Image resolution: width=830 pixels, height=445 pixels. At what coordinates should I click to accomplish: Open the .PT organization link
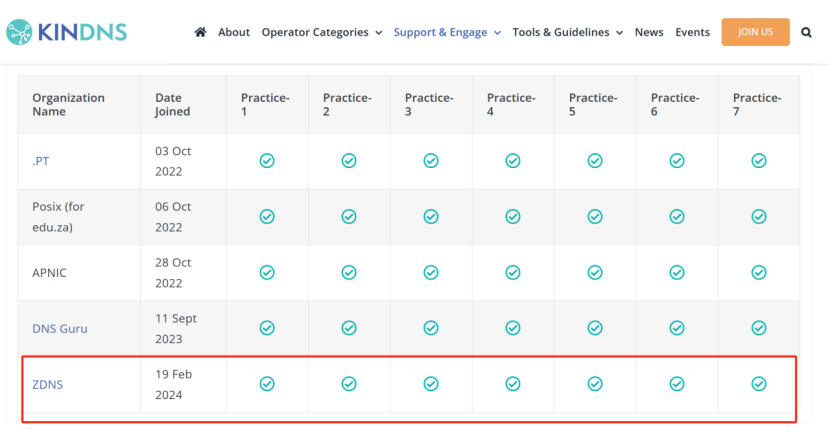[41, 161]
